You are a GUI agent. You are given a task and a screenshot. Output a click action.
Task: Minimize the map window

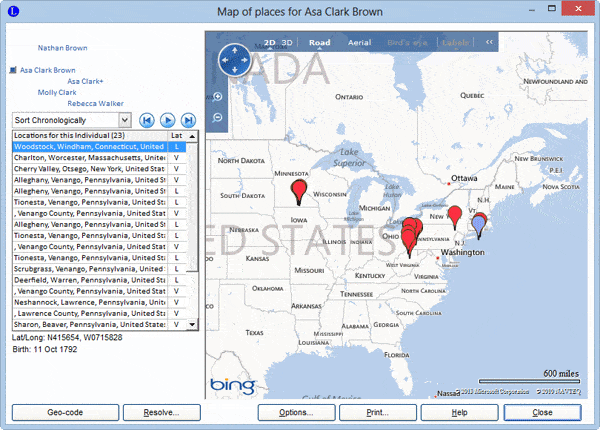(532, 10)
